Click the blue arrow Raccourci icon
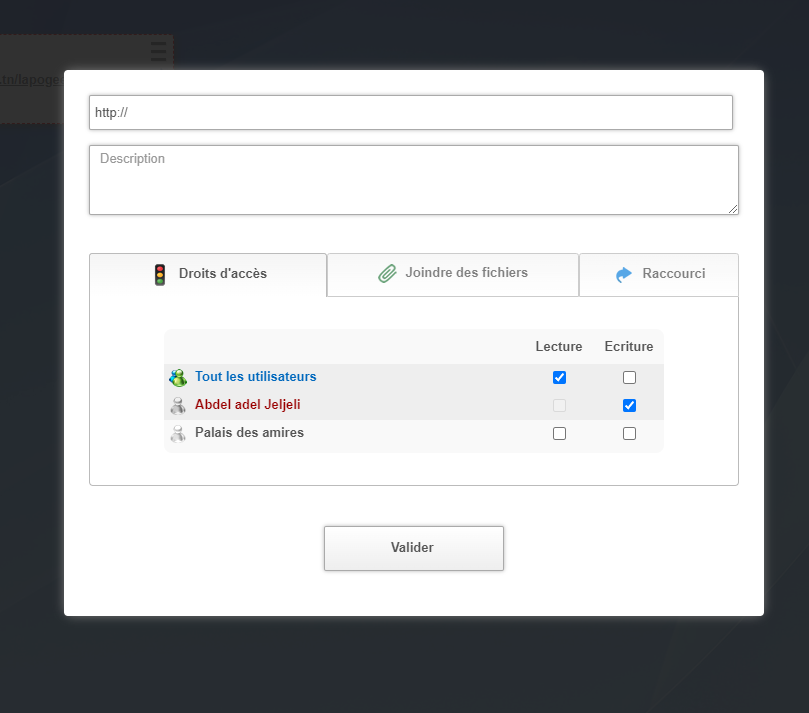Screen dimensions: 809x713 click(624, 274)
